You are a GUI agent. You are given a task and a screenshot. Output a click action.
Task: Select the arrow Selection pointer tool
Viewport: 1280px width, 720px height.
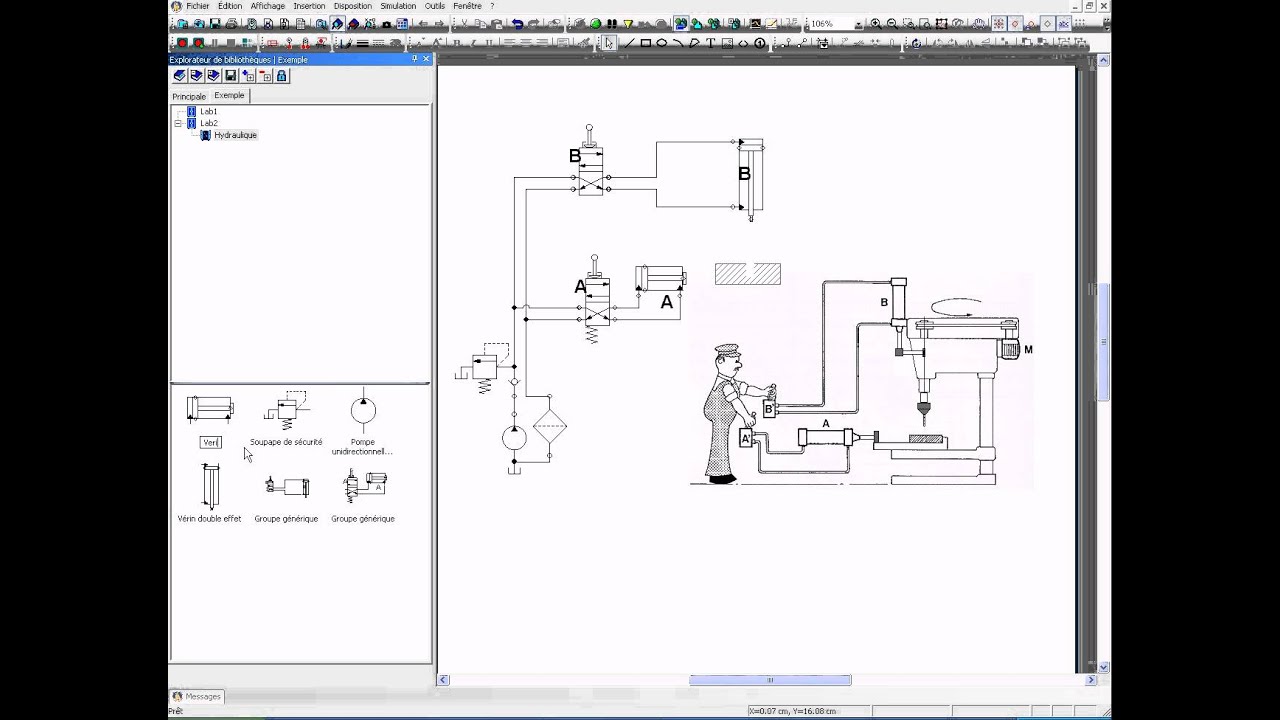coord(609,43)
